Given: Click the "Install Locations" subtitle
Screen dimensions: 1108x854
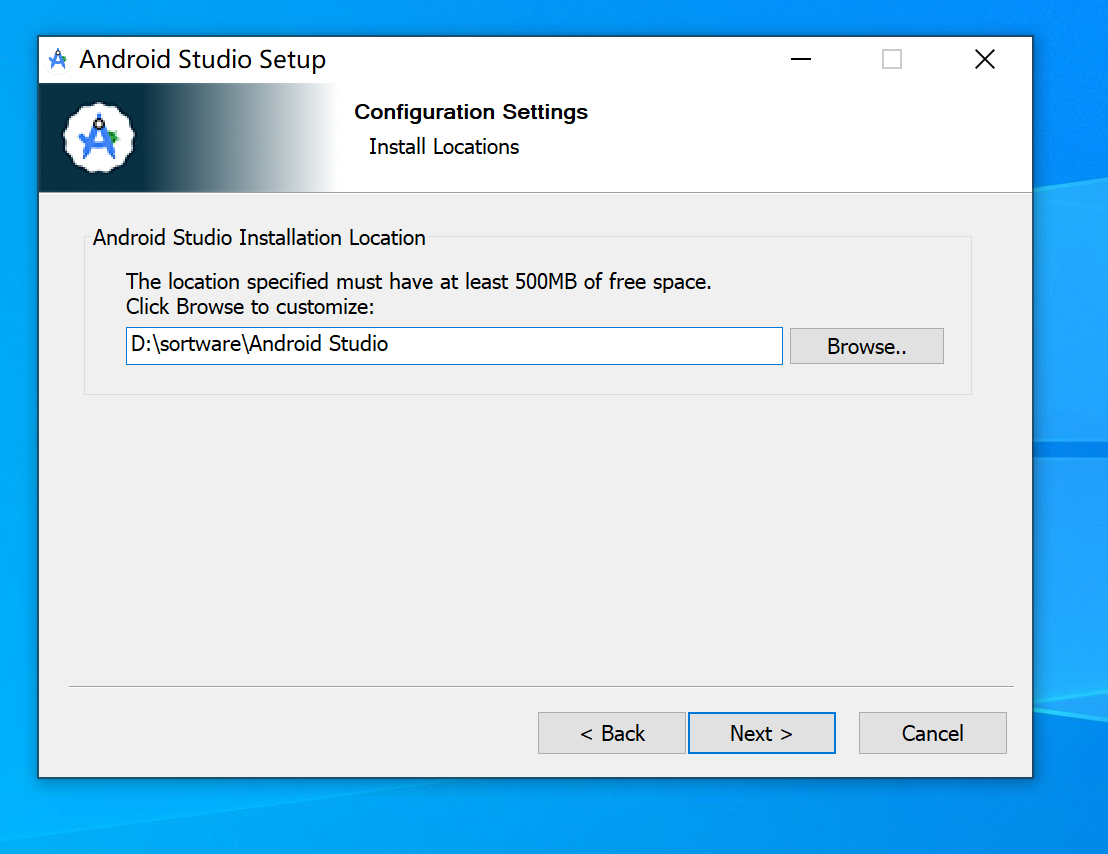Looking at the screenshot, I should 444,147.
